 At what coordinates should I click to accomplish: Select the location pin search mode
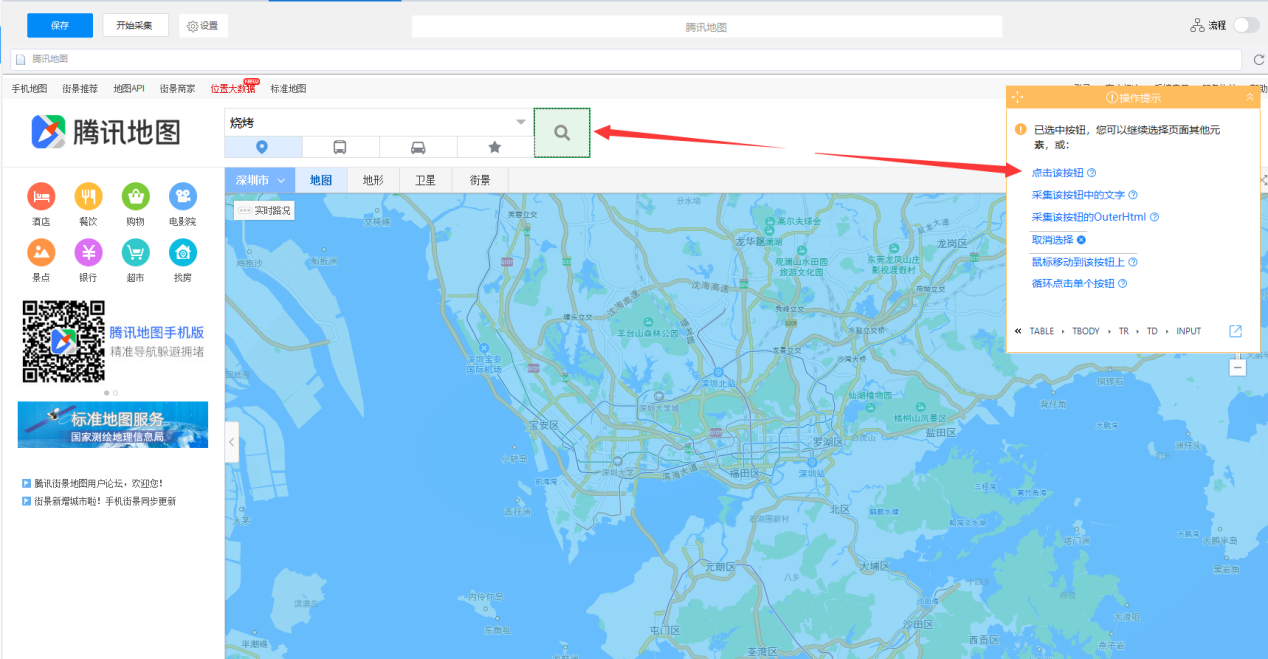tap(263, 147)
